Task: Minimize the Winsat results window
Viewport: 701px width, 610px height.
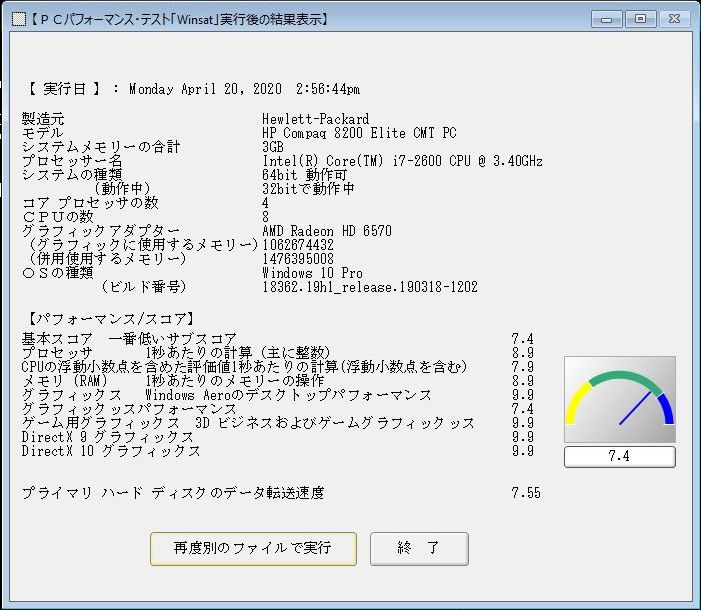Action: pyautogui.click(x=606, y=19)
